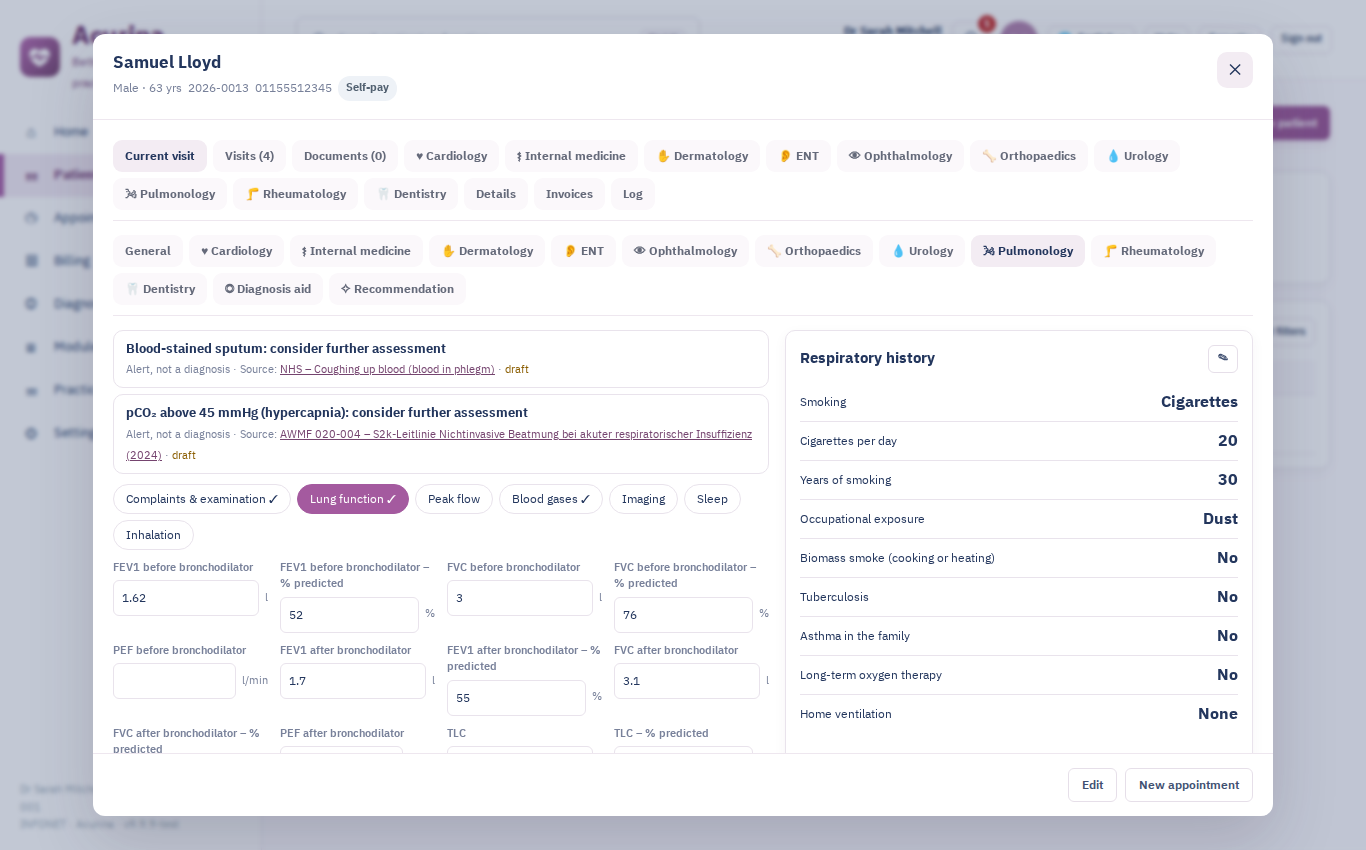
Task: Show the Imaging section
Action: (643, 499)
